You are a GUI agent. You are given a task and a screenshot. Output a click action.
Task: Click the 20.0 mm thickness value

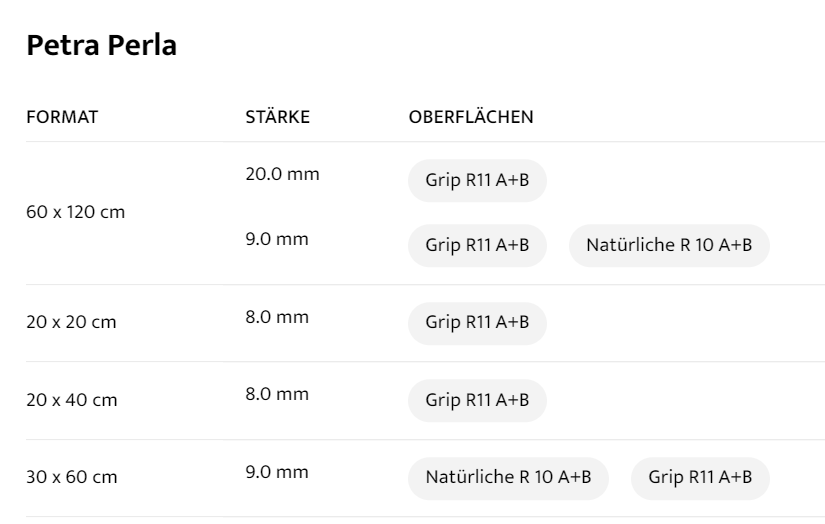point(282,174)
